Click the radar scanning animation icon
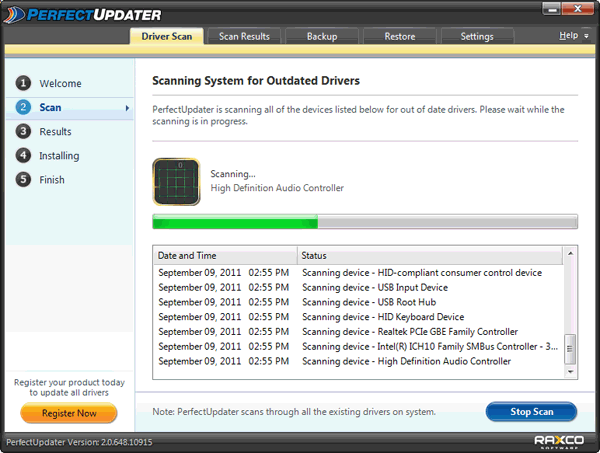The height and width of the screenshot is (453, 600). (176, 182)
